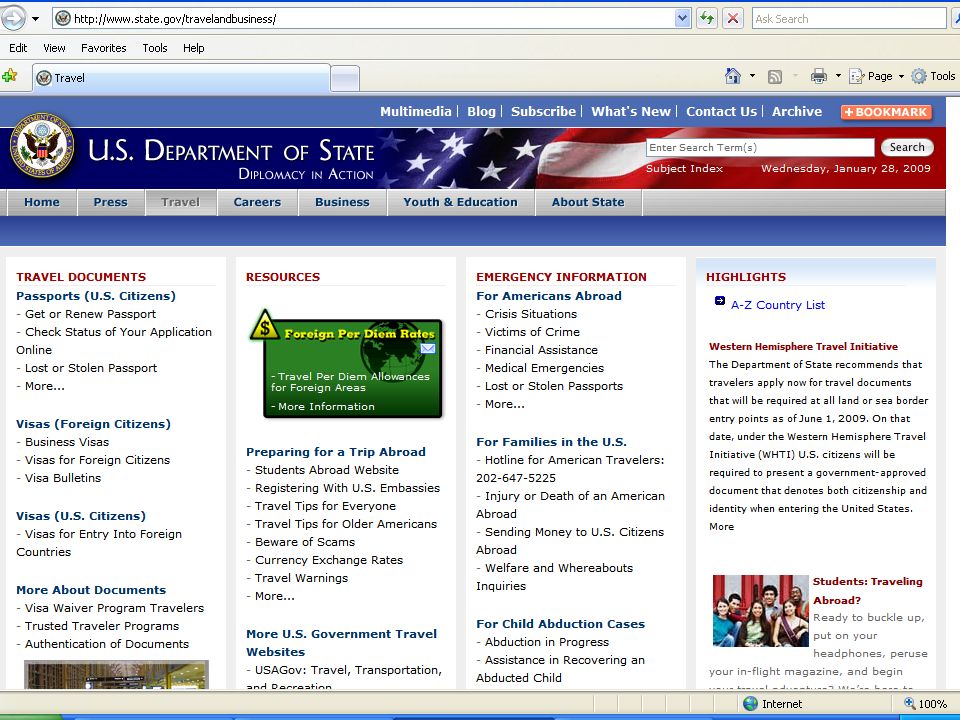Open the Visa Bulletins link
This screenshot has width=960, height=720.
click(63, 478)
